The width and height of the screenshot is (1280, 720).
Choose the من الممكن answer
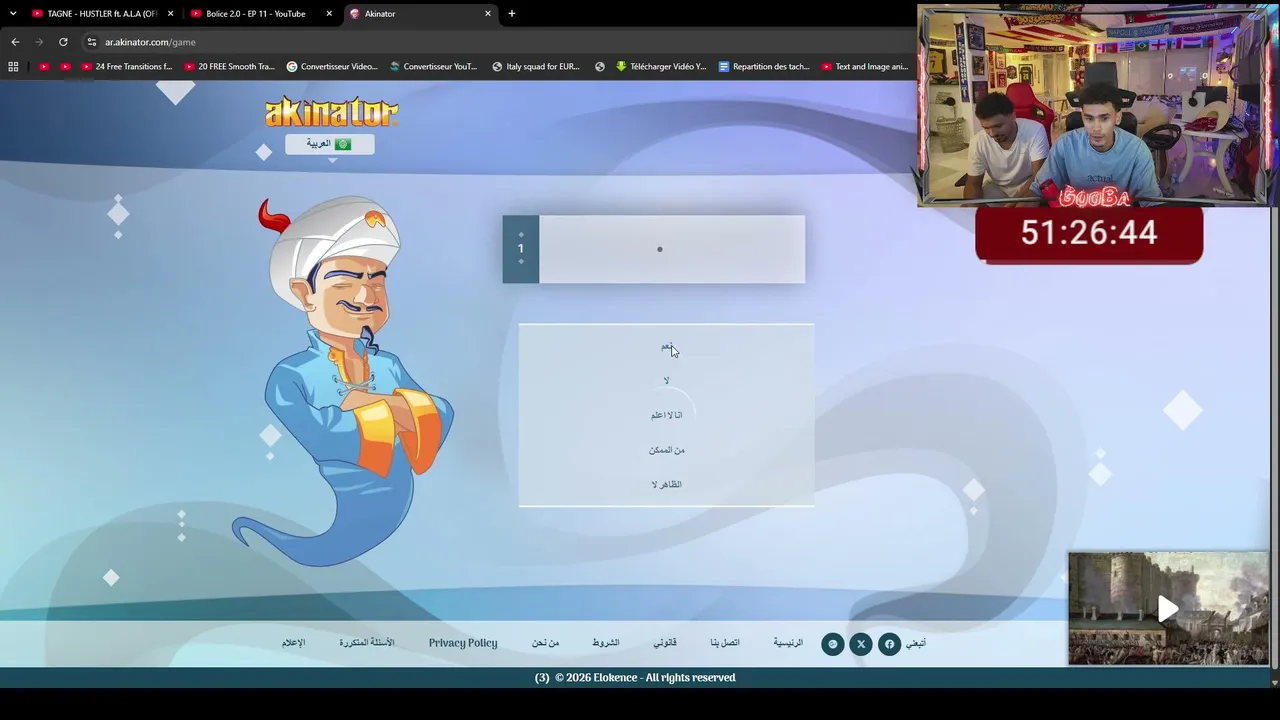click(666, 450)
